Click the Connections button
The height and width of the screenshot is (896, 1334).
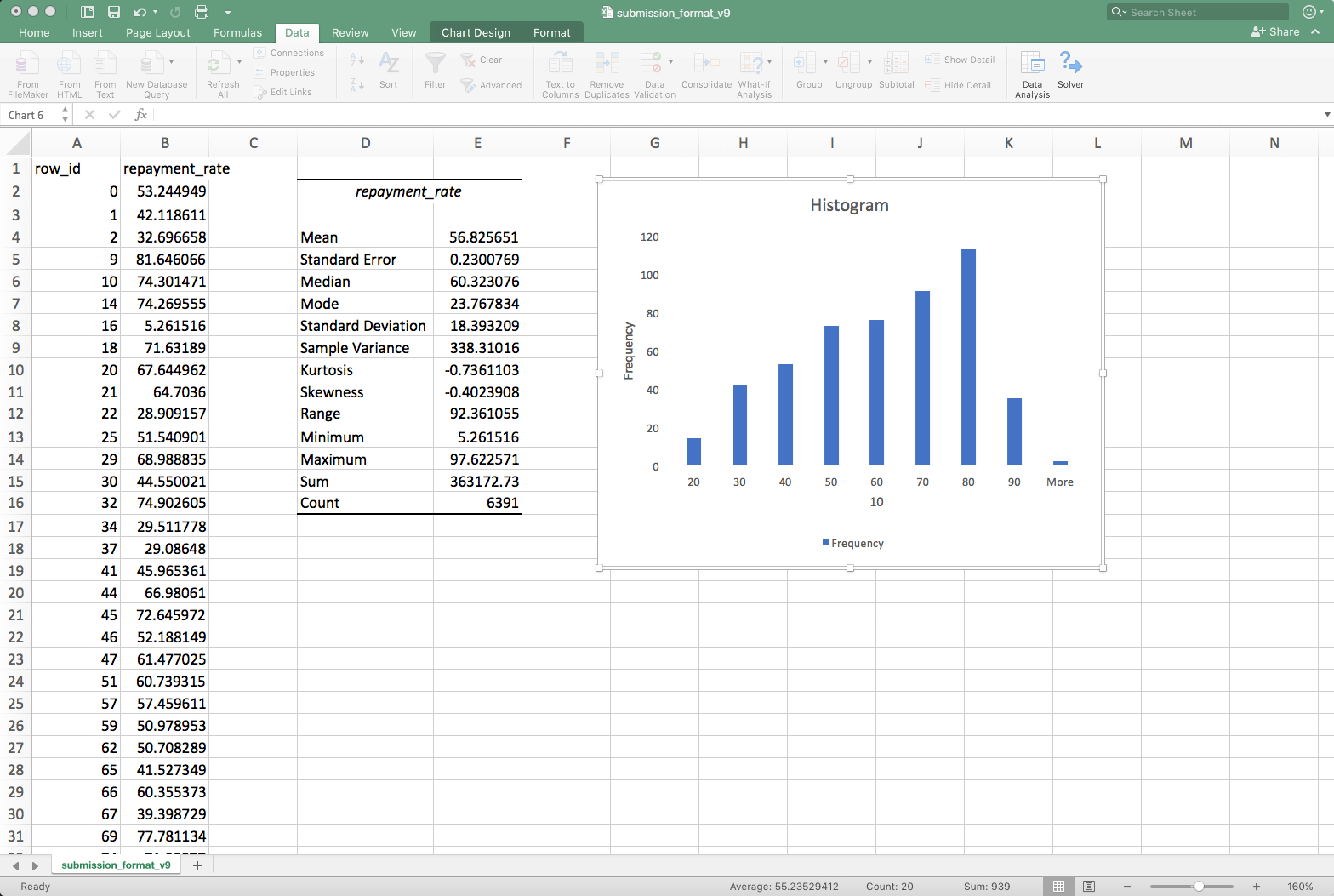point(288,53)
